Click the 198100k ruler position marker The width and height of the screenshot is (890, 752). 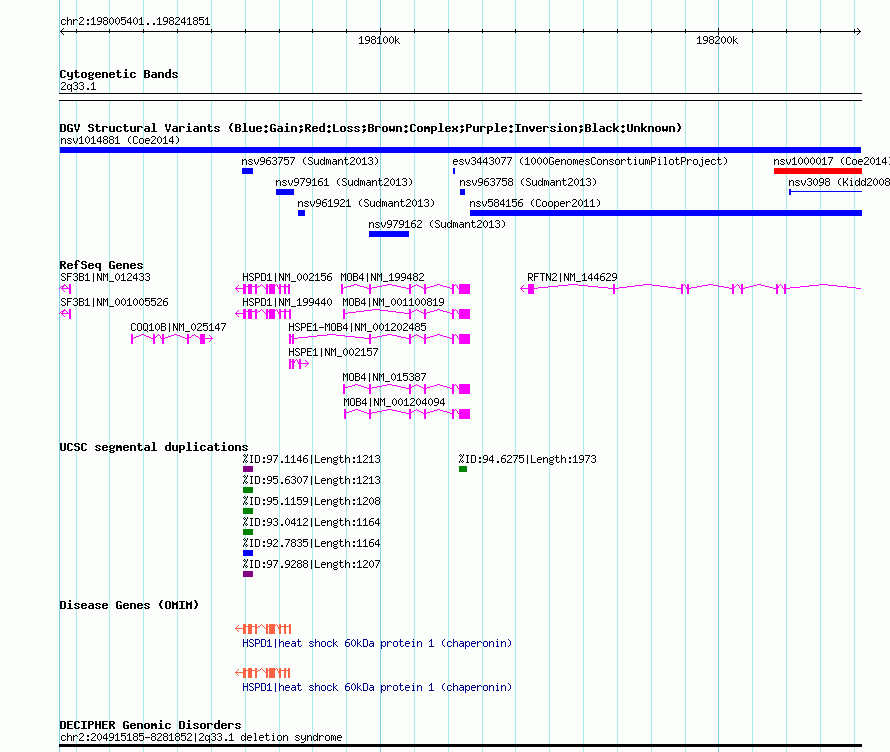coord(379,40)
